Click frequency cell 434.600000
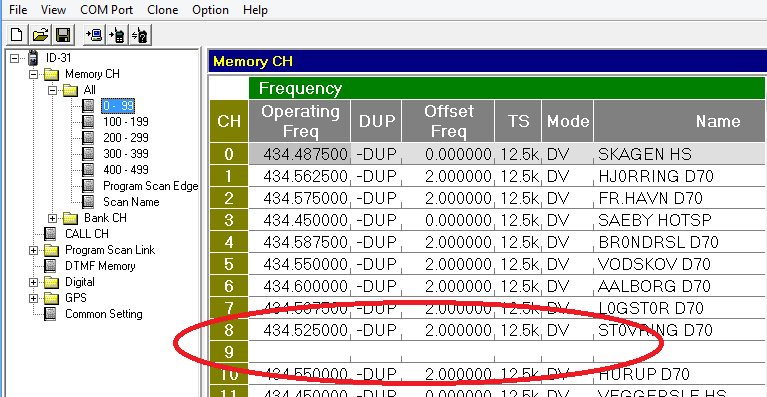Screen dimensions: 767x397 point(299,287)
